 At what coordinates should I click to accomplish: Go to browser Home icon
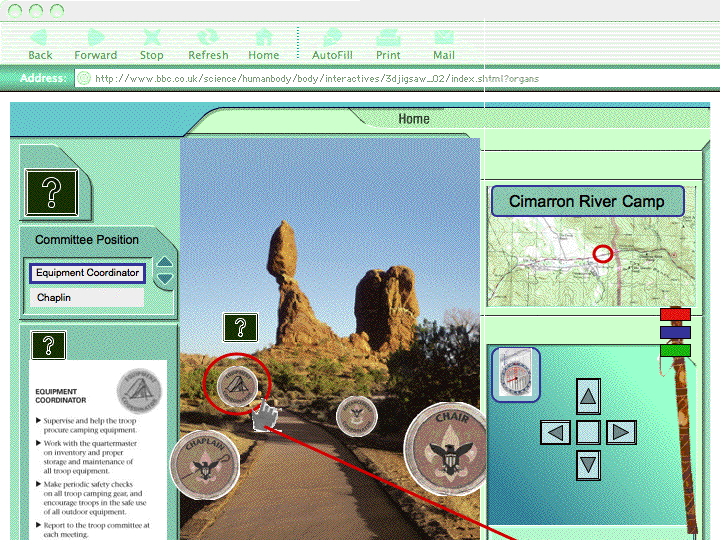264,44
